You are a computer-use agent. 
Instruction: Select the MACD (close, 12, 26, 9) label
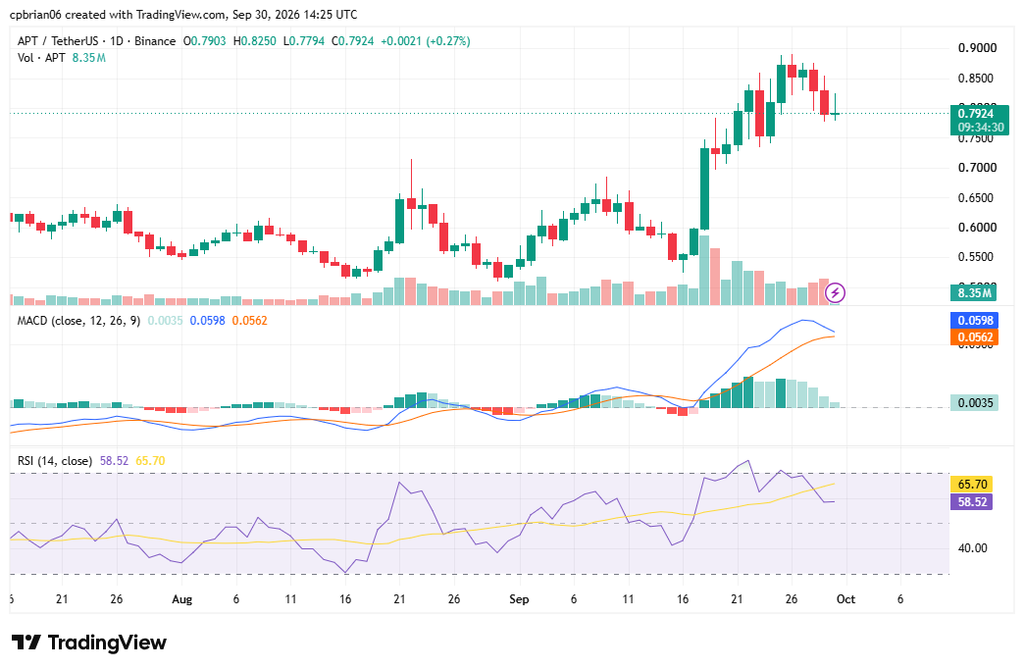[78, 321]
